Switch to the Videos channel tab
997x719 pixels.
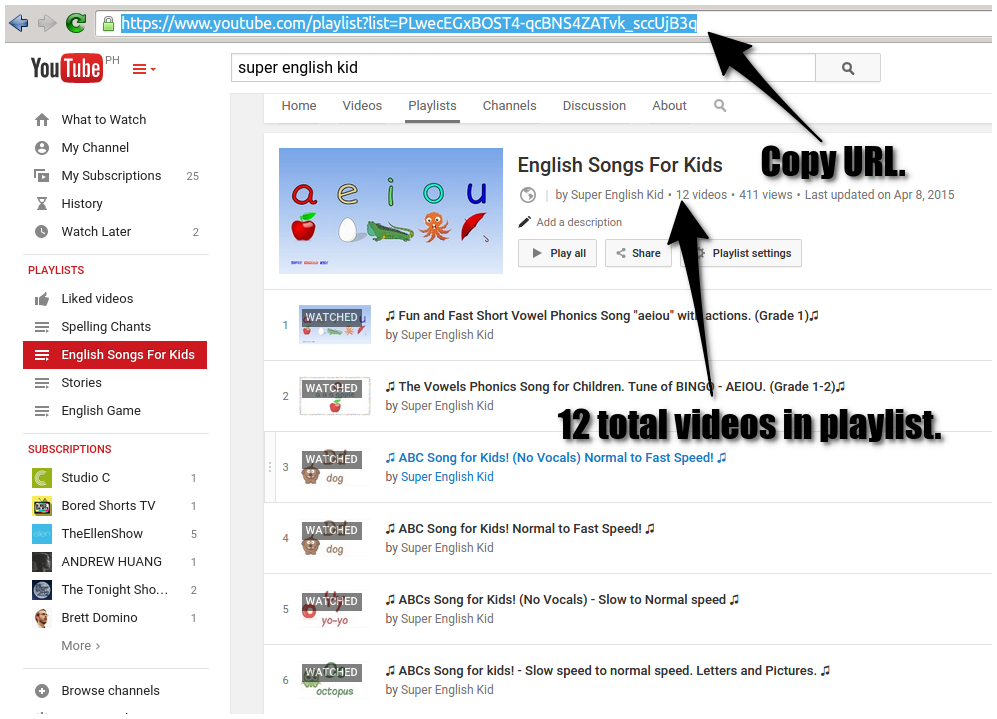362,106
